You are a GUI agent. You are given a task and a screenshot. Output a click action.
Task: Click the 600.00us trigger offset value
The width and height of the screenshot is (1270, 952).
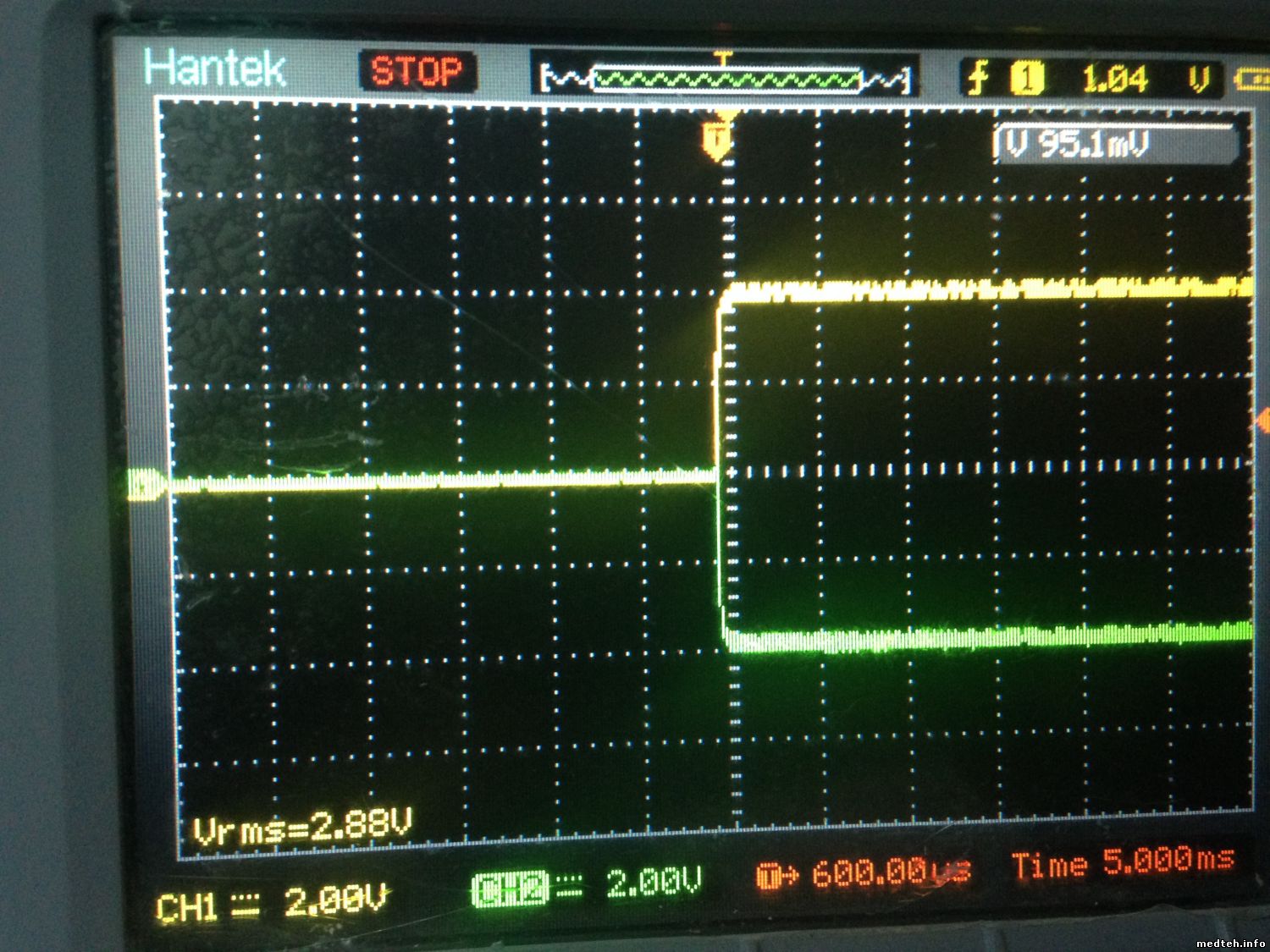coord(890,872)
